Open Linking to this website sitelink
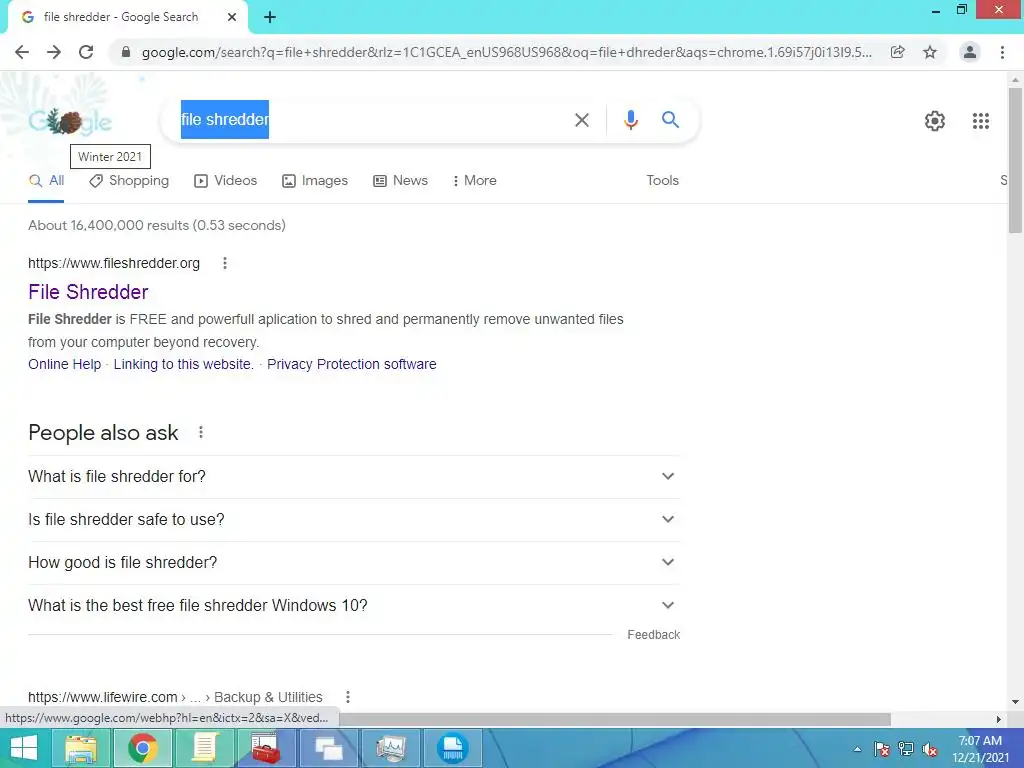The width and height of the screenshot is (1024, 768). pyautogui.click(x=184, y=364)
